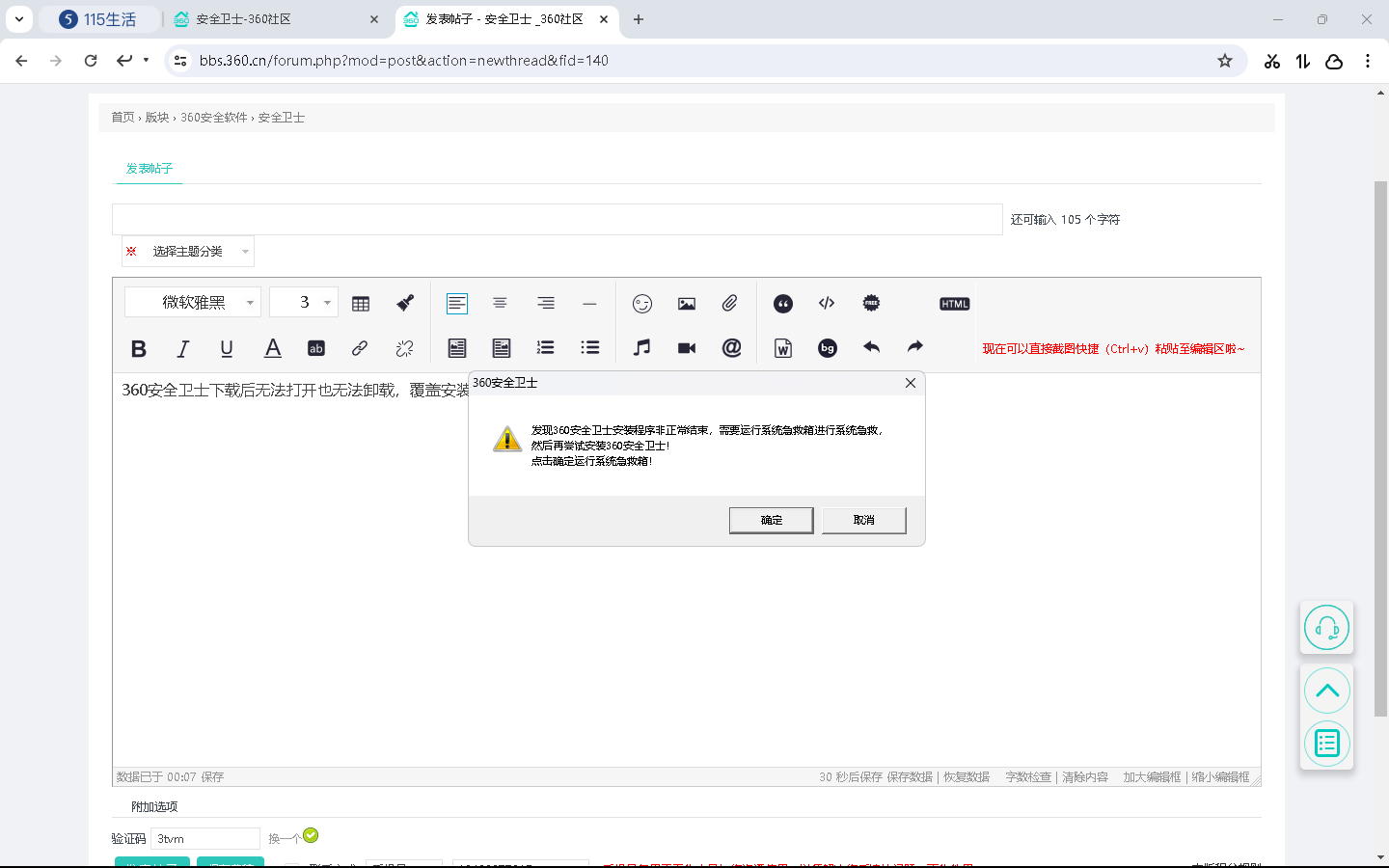Insert a horizontal divider line
Image resolution: width=1389 pixels, height=868 pixels.
point(589,303)
